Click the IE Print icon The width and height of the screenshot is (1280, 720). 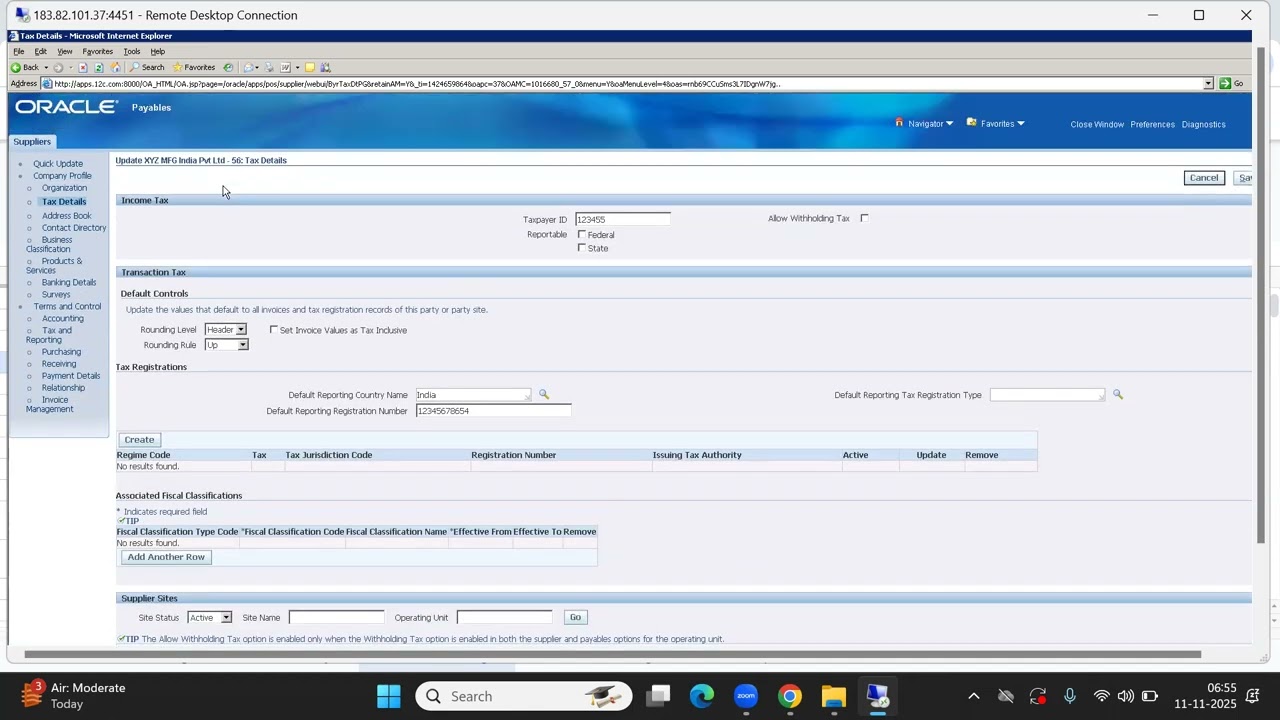click(269, 67)
